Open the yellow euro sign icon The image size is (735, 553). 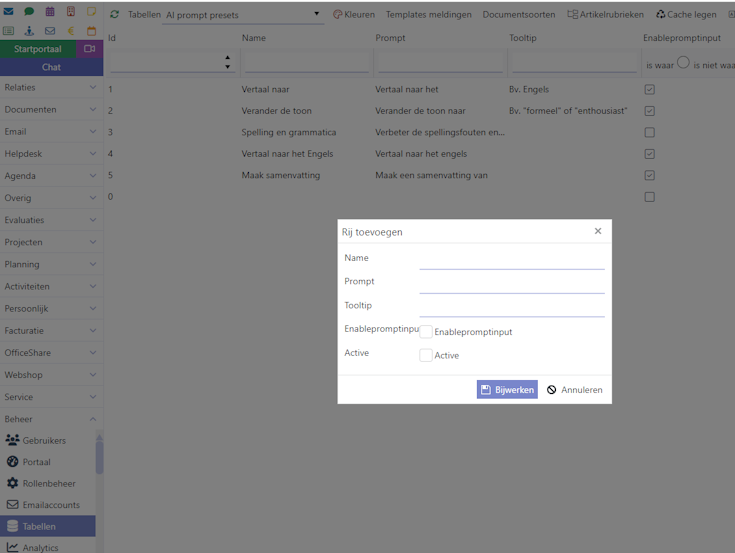click(x=71, y=31)
